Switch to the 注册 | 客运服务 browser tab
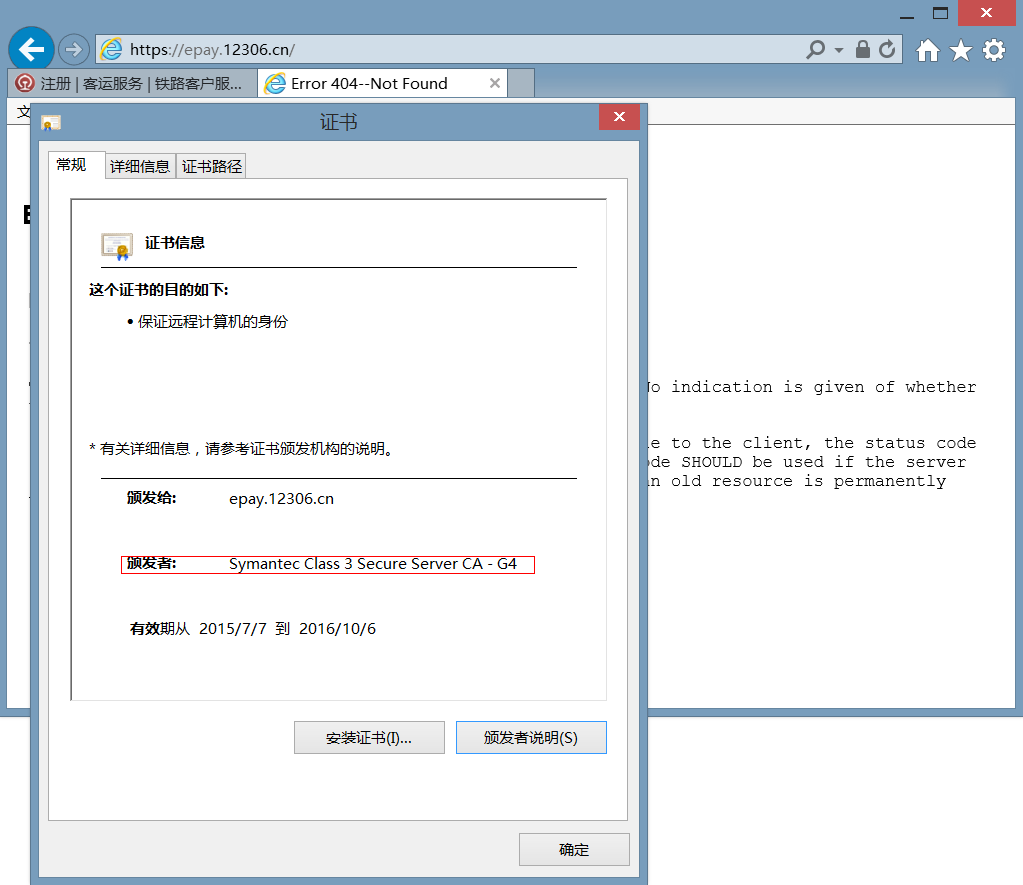Image resolution: width=1023 pixels, height=885 pixels. click(x=132, y=84)
